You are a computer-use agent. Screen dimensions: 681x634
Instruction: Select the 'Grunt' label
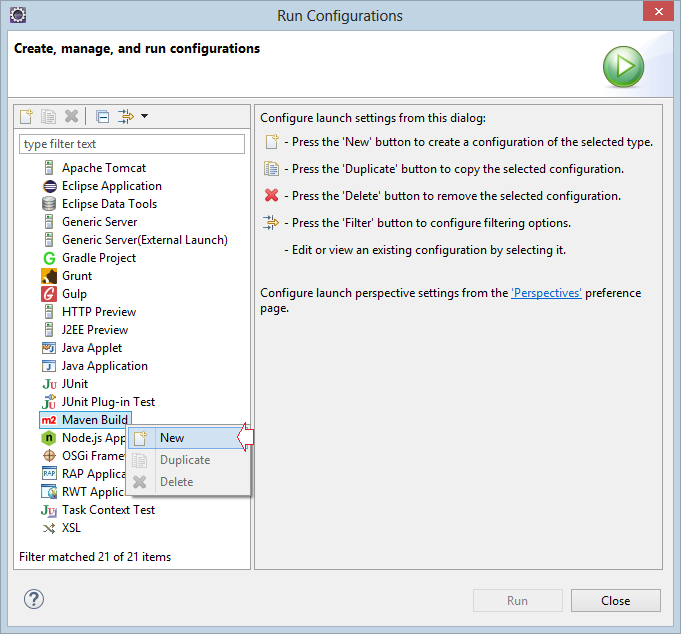[77, 276]
